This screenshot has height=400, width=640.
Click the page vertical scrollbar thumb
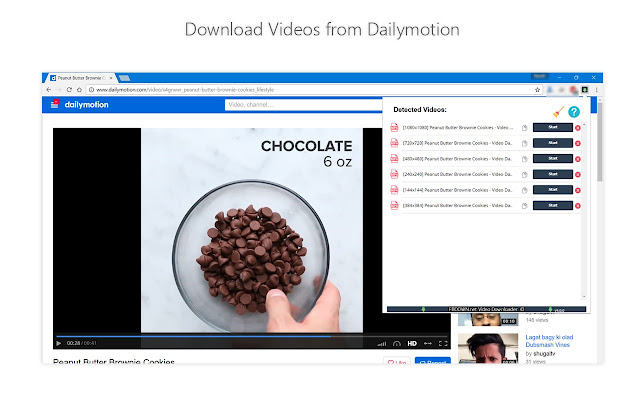(x=600, y=141)
